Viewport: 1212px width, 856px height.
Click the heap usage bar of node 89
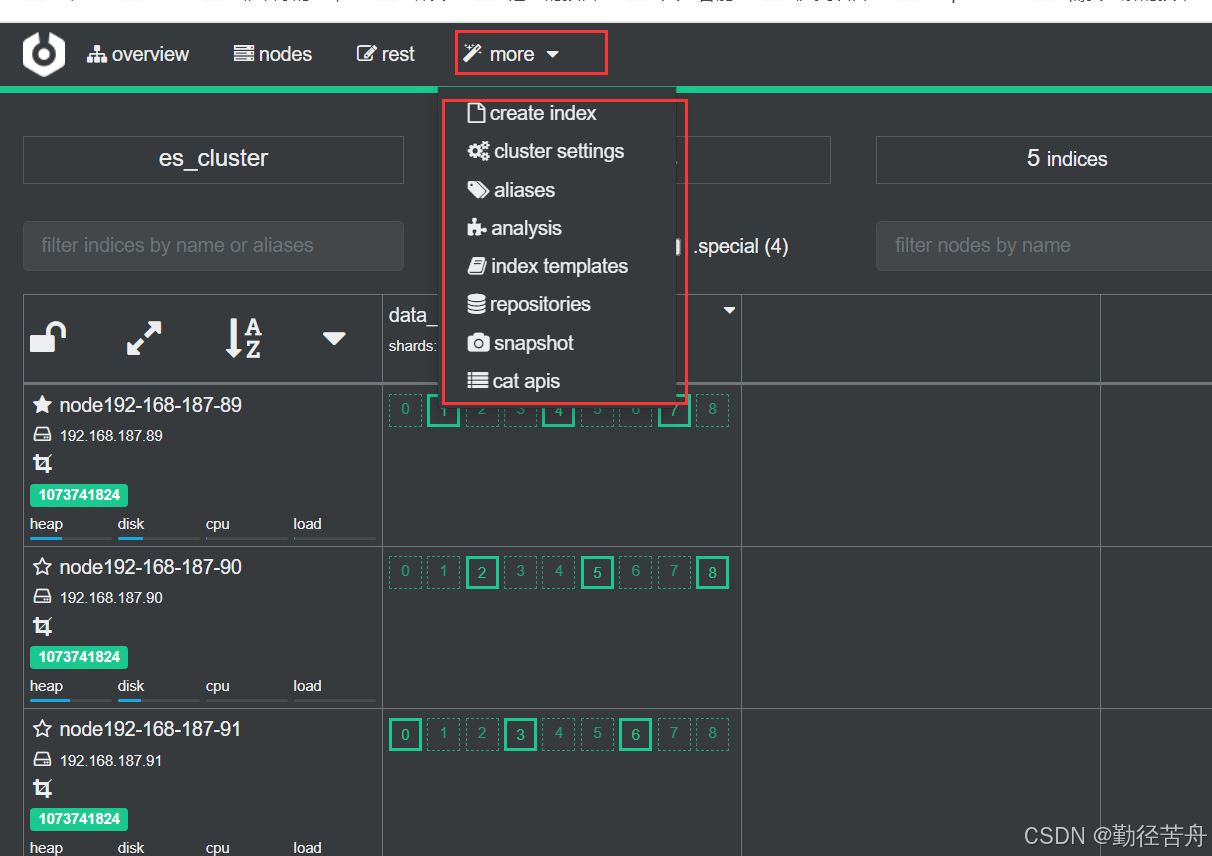(71, 538)
